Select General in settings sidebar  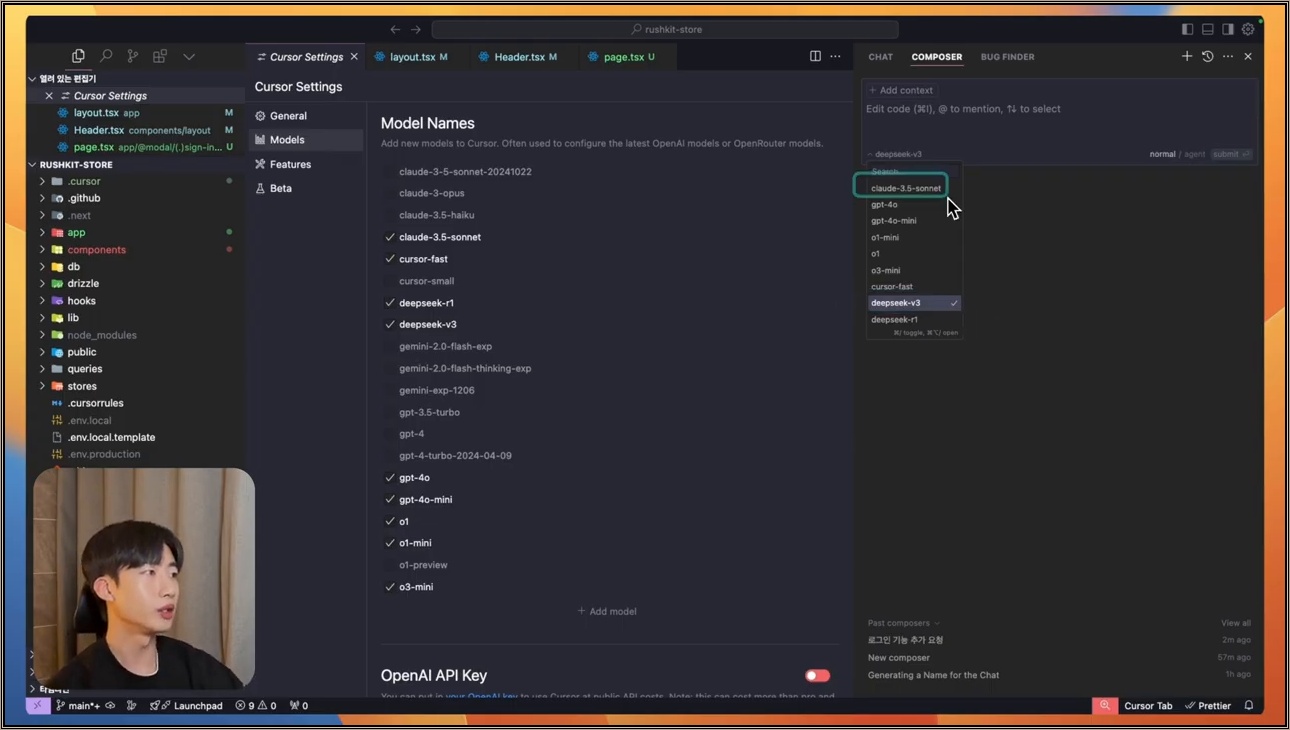[306, 116]
